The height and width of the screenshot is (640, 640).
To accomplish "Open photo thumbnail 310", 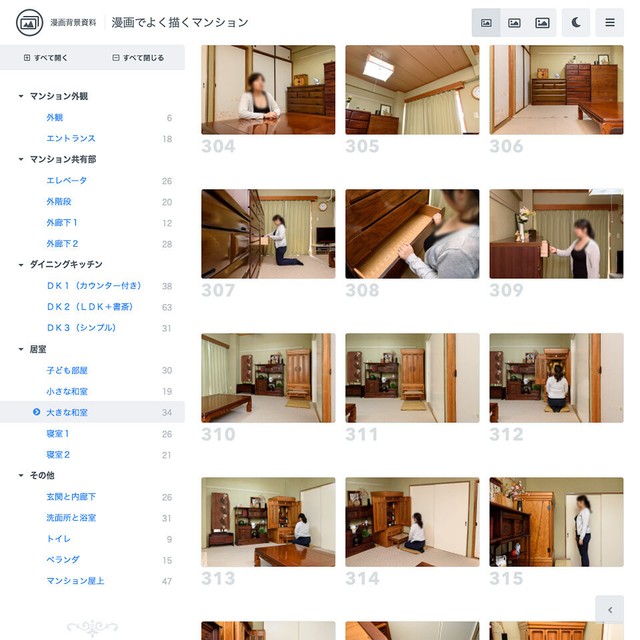I will point(268,378).
